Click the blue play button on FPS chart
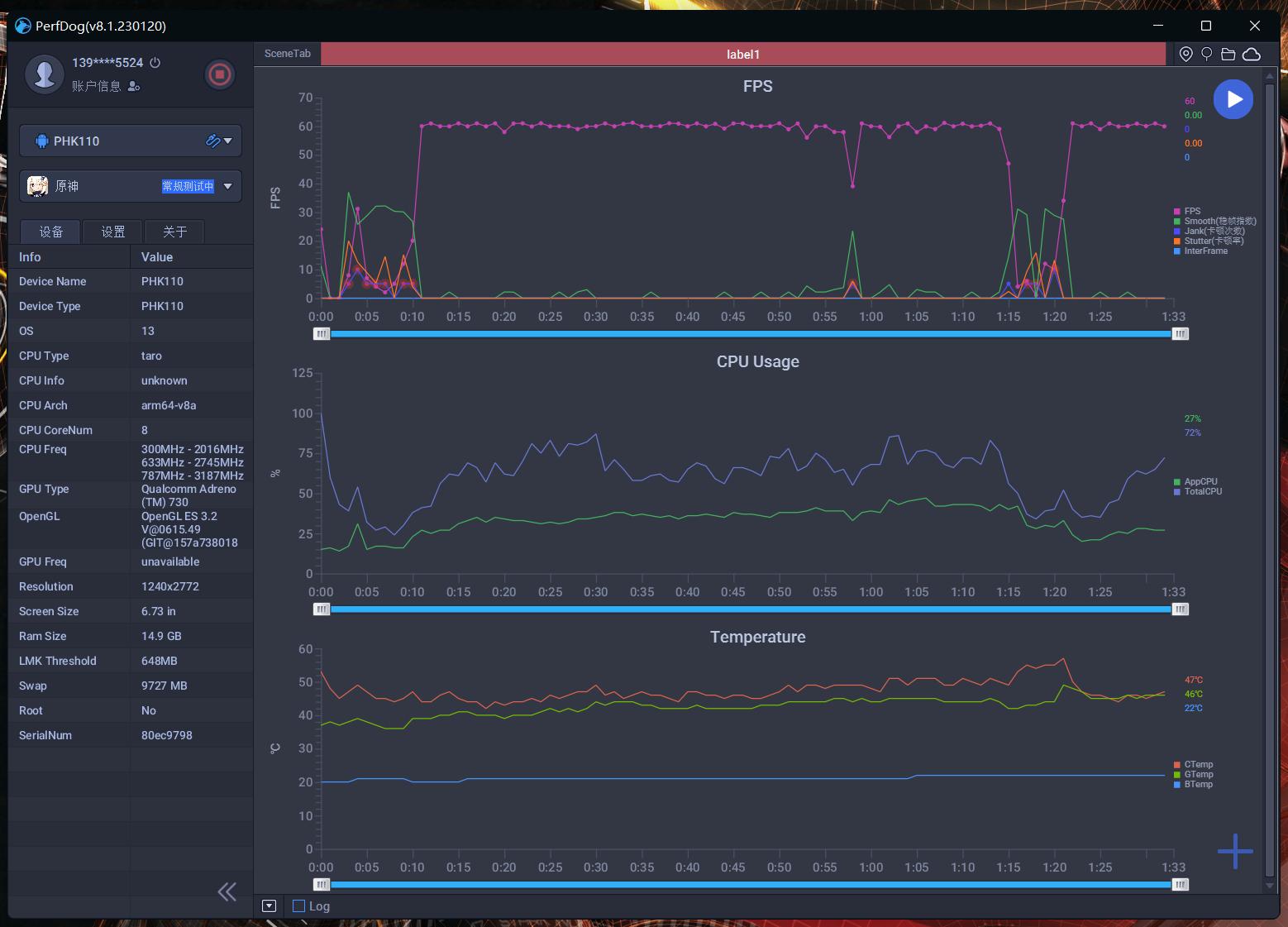This screenshot has width=1288, height=927. tap(1233, 99)
